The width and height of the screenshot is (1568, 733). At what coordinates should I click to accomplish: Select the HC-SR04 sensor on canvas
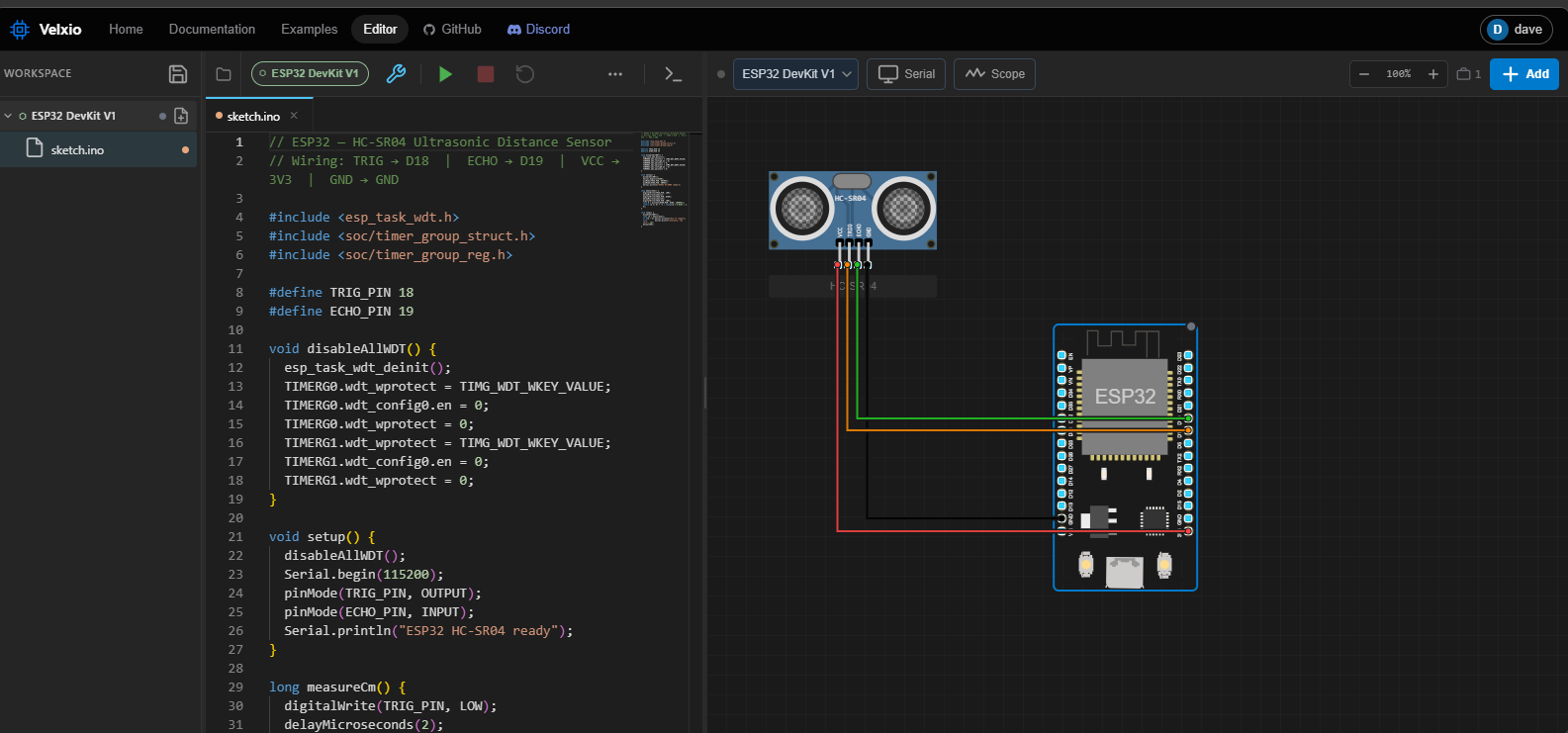click(x=852, y=210)
